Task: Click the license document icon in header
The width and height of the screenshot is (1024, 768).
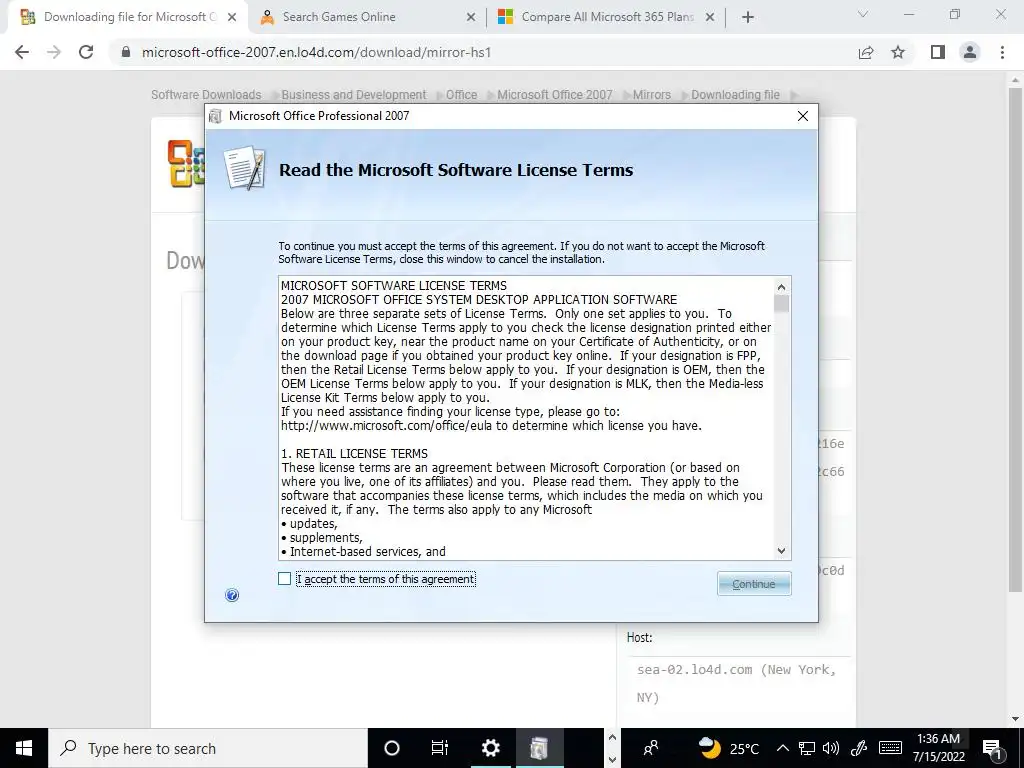Action: pyautogui.click(x=244, y=168)
